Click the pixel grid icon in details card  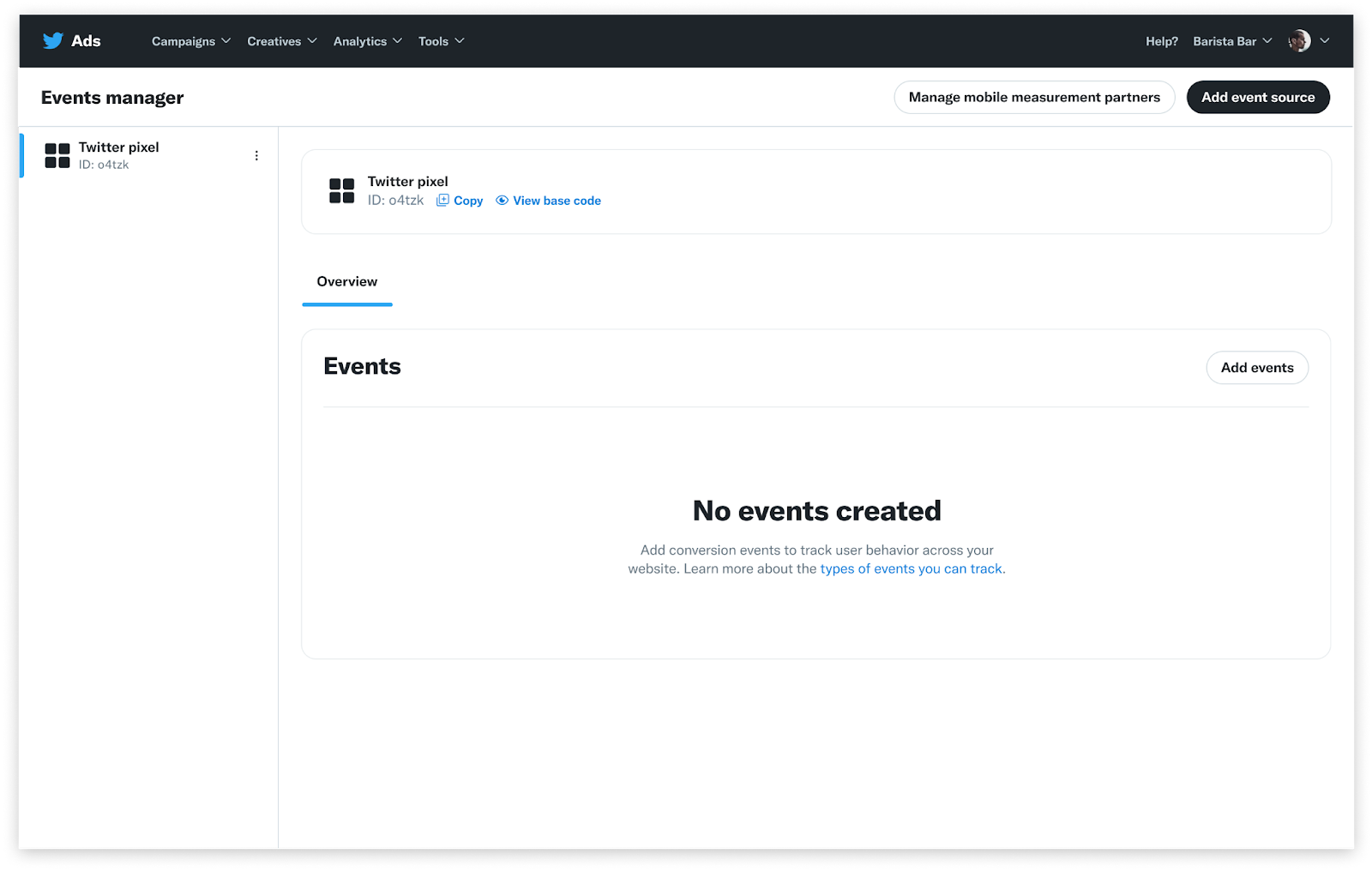340,190
